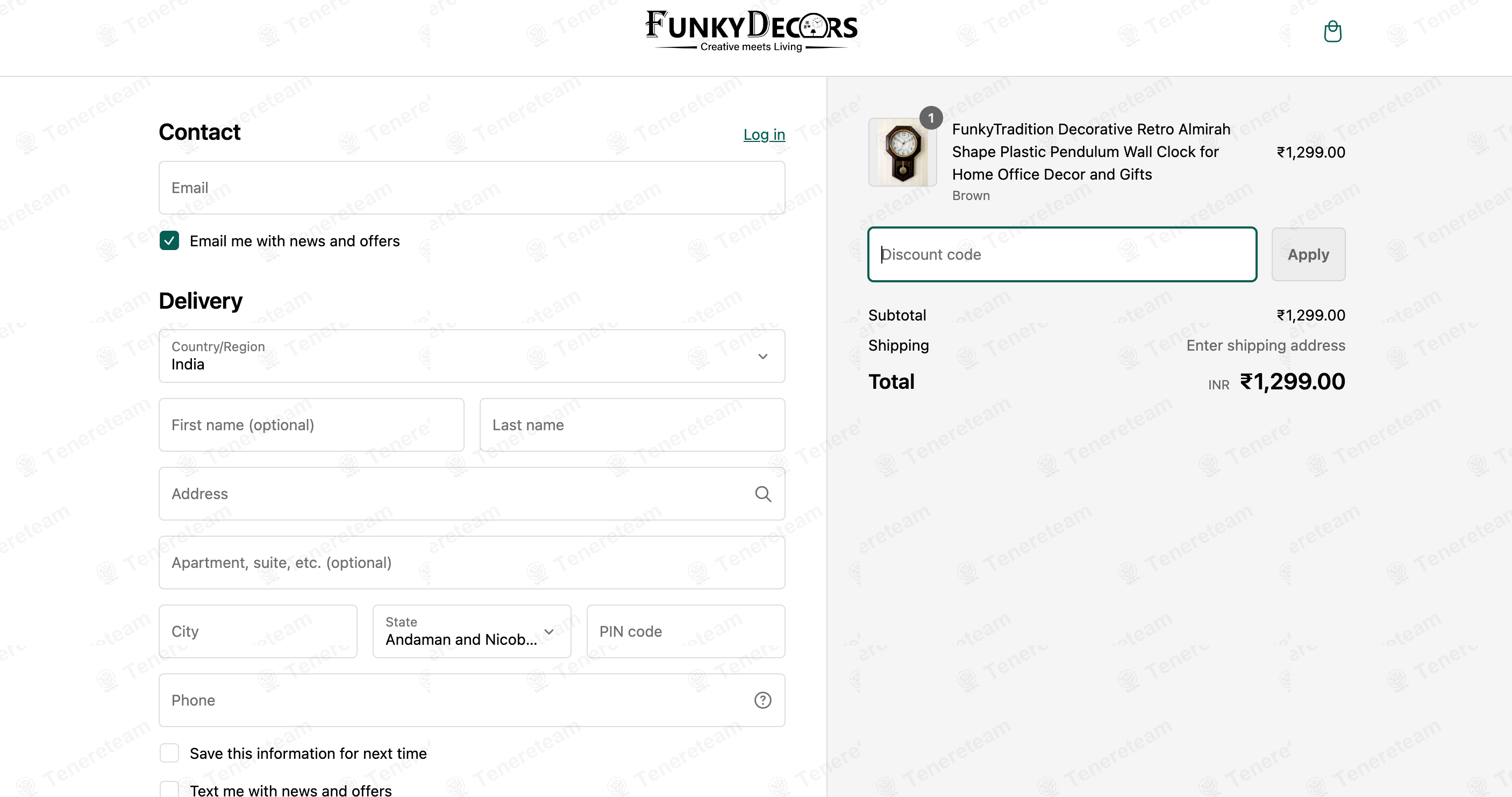Click the FunkyDecors logo
Viewport: 1512px width, 797px height.
tap(751, 31)
